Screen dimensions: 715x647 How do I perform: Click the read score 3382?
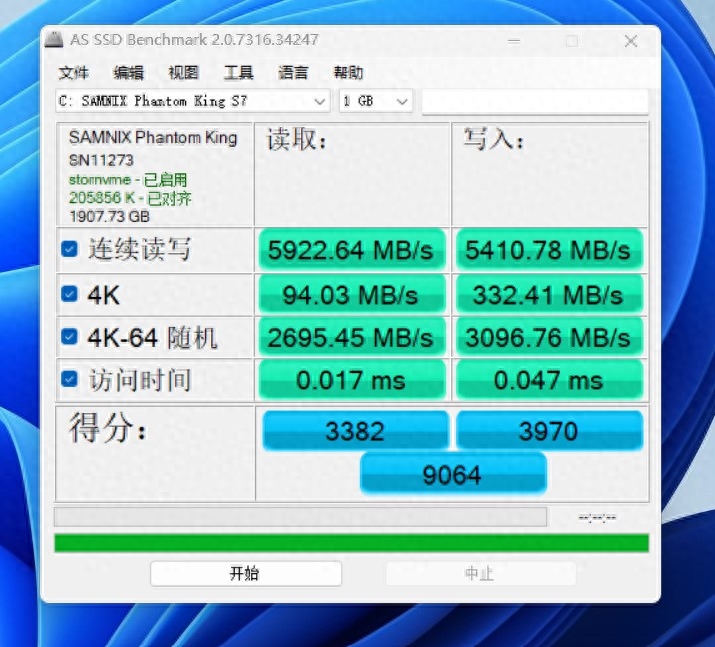[356, 430]
